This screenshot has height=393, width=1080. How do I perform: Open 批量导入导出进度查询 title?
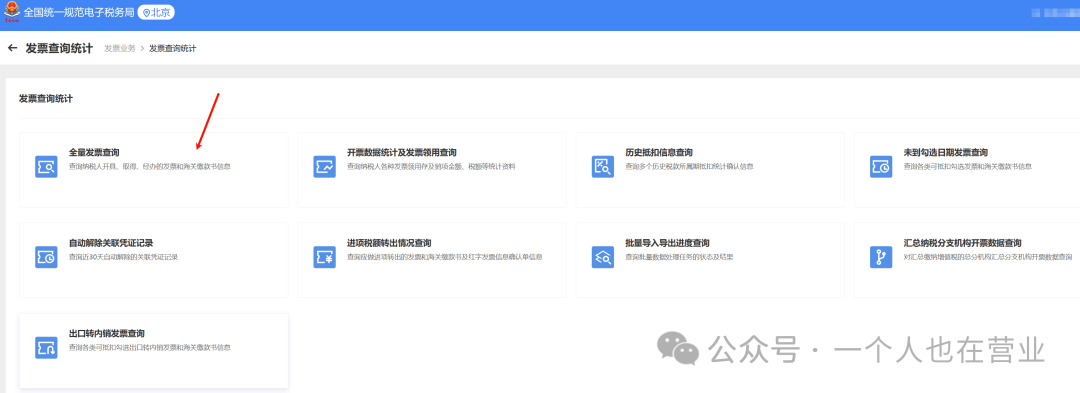pos(667,243)
